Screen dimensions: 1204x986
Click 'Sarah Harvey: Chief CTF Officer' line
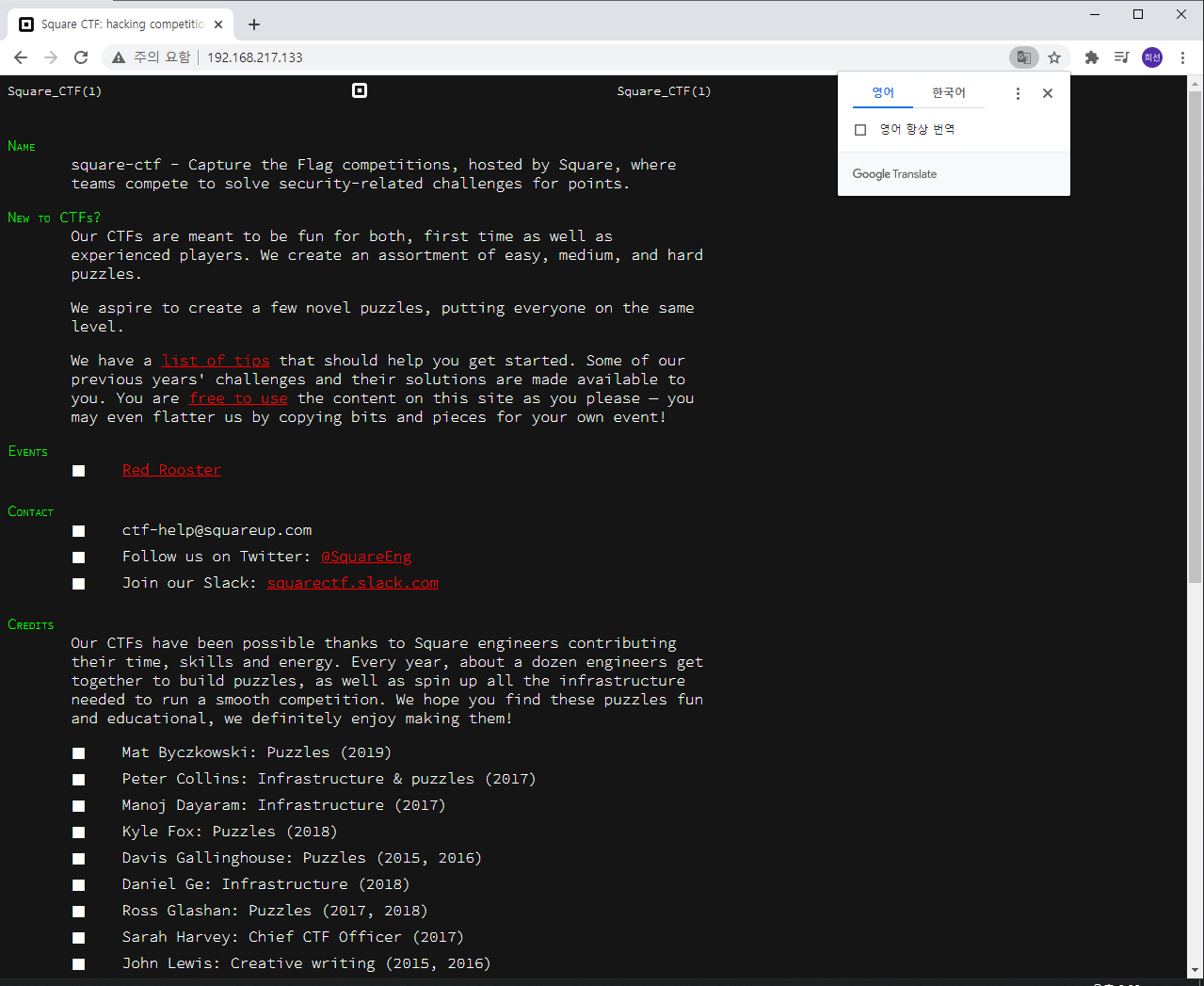pyautogui.click(x=293, y=937)
